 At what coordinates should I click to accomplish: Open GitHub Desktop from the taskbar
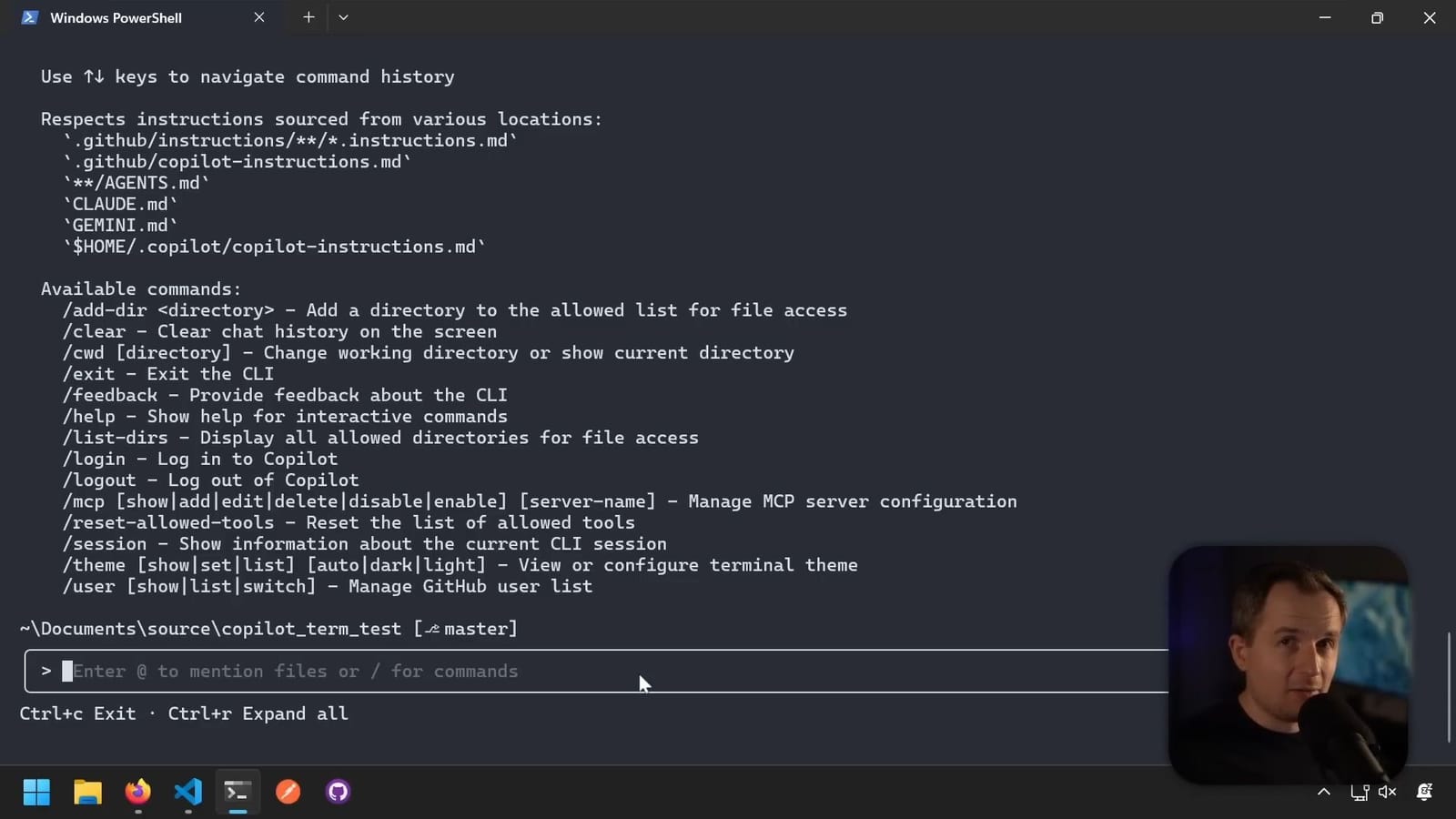click(337, 792)
